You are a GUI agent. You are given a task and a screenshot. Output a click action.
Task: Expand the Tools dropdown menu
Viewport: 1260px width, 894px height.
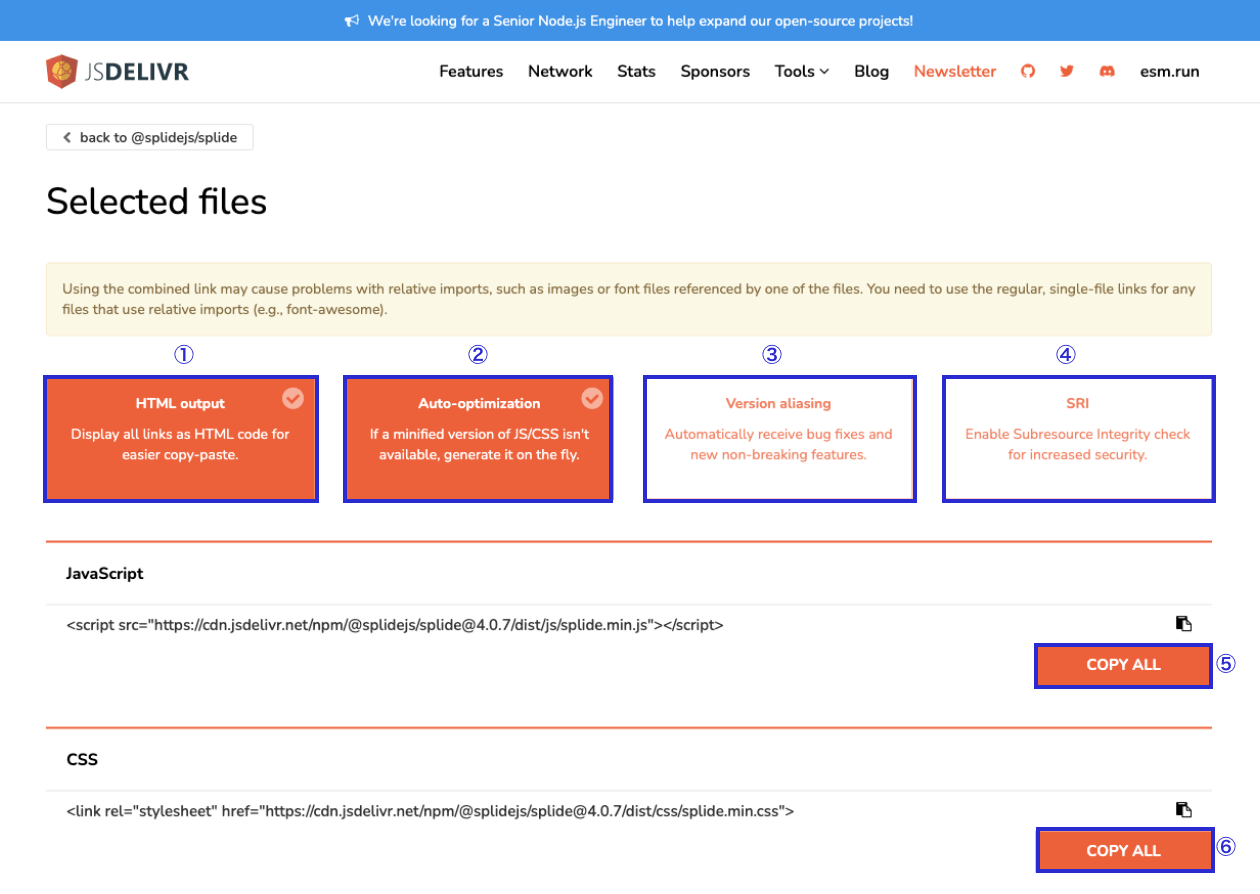(x=802, y=71)
